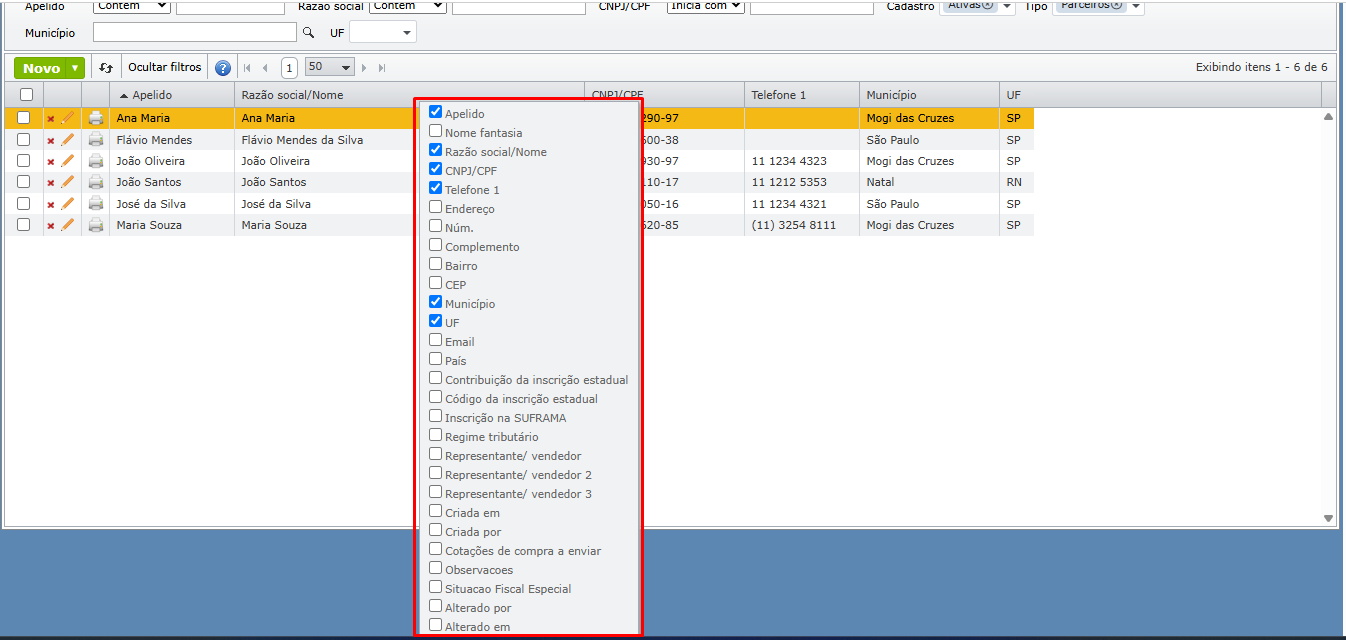Delete the Flávio Mendes row
This screenshot has width=1346, height=640.
click(x=51, y=141)
